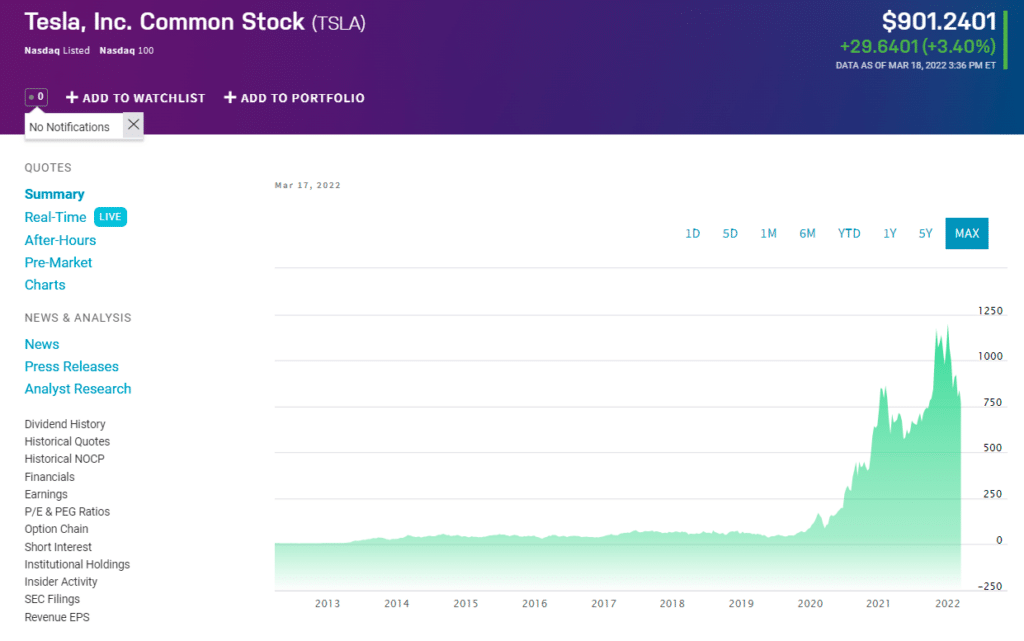Click the 2021 peak on the price chart
1024x641 pixels.
click(884, 389)
